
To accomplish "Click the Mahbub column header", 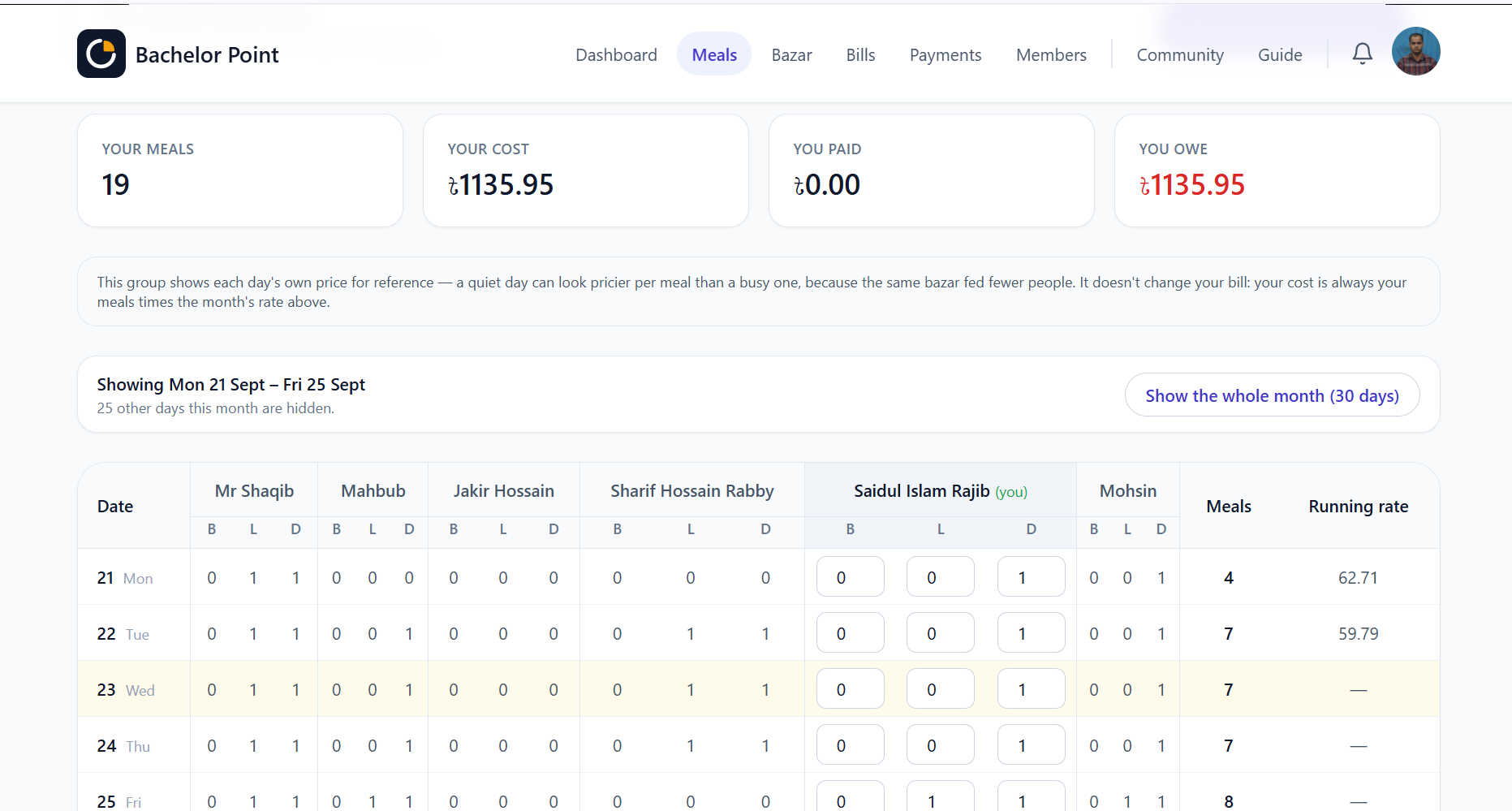I will click(373, 490).
